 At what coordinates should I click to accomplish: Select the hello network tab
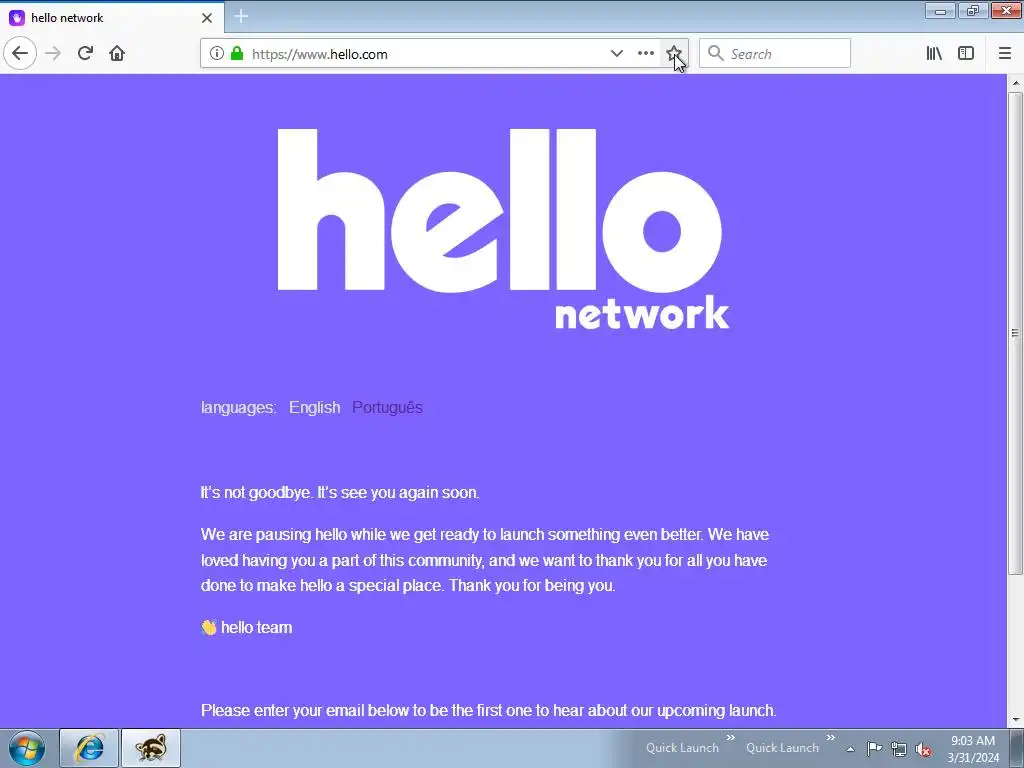click(112, 18)
